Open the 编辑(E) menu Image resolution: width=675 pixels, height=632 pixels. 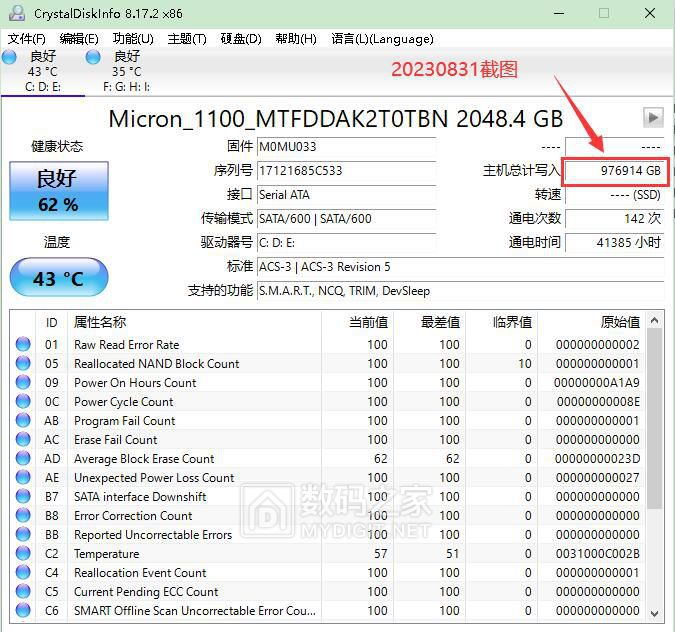[x=79, y=39]
